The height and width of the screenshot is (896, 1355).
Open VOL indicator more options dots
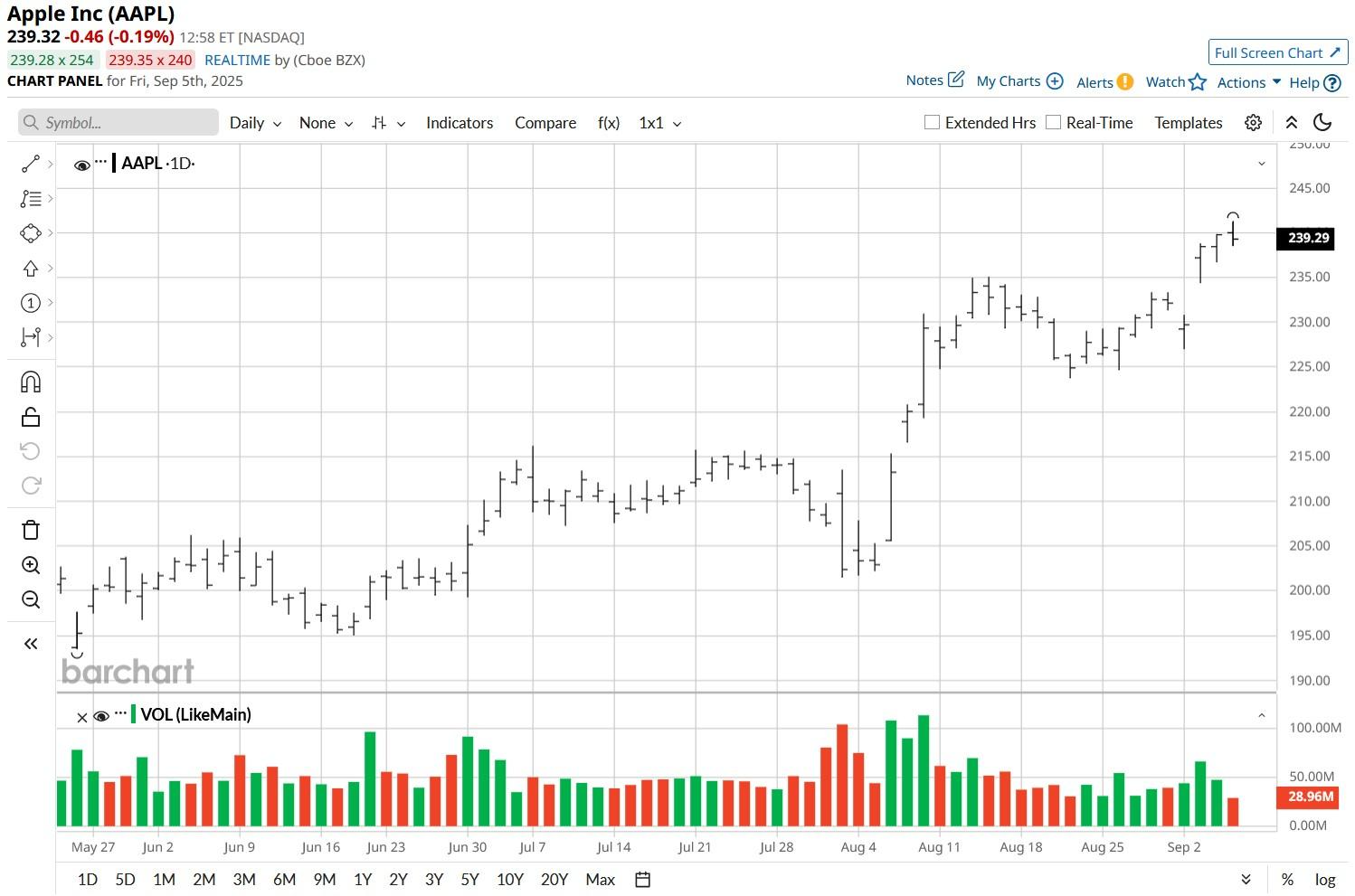click(x=120, y=713)
